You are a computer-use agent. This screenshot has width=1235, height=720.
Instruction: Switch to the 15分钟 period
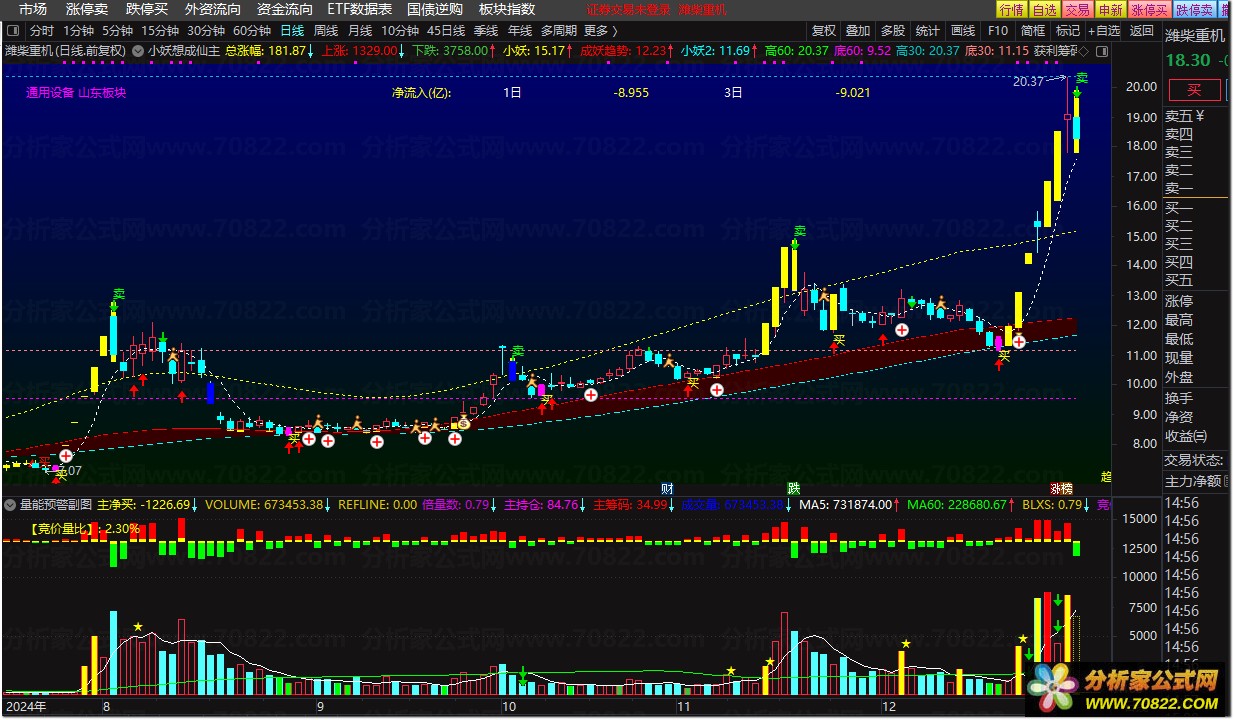[160, 30]
